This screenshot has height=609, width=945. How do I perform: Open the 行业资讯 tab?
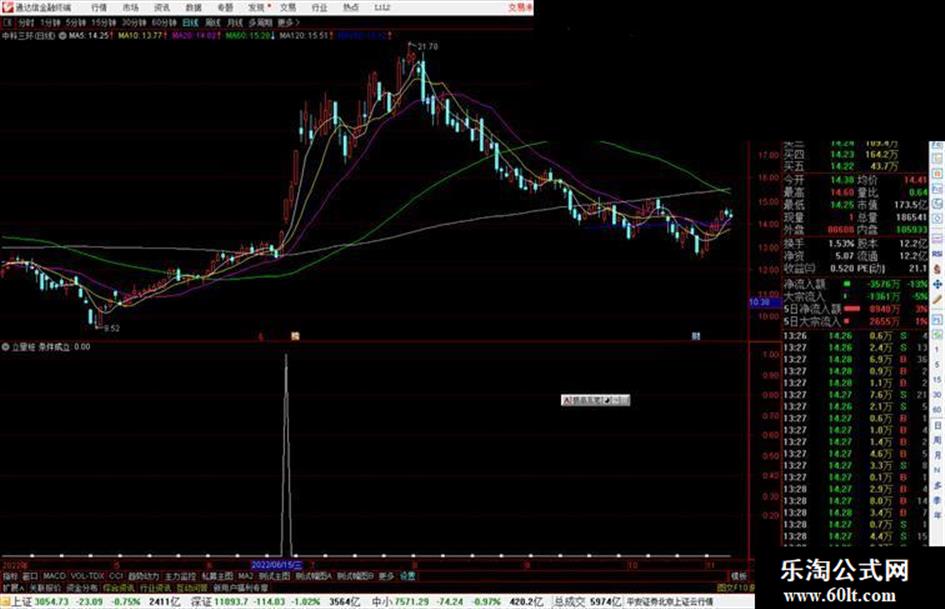pos(156,587)
